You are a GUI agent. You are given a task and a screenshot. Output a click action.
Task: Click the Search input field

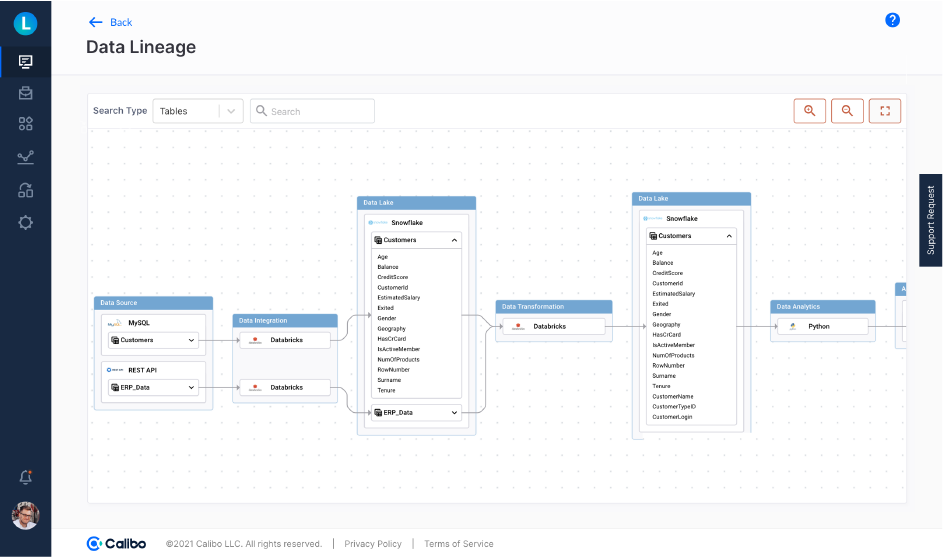(312, 111)
